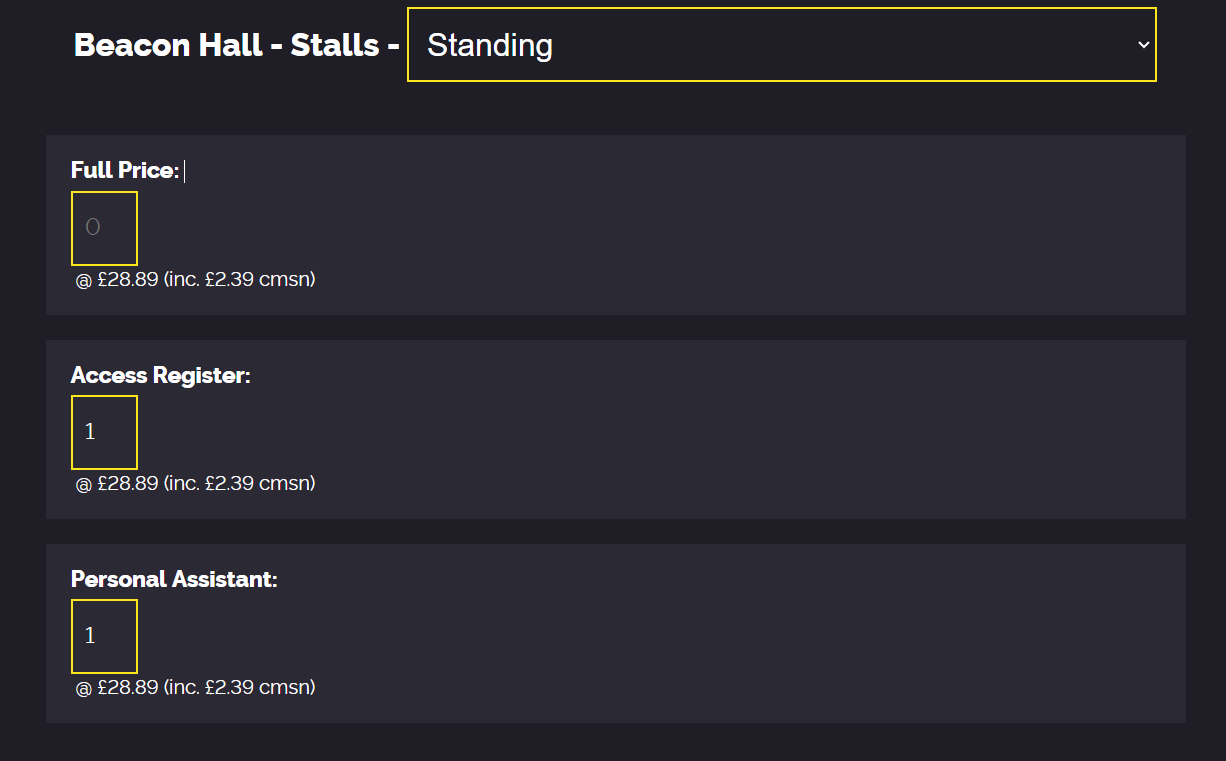Click commission note under Access Register field
1226x761 pixels.
240,484
